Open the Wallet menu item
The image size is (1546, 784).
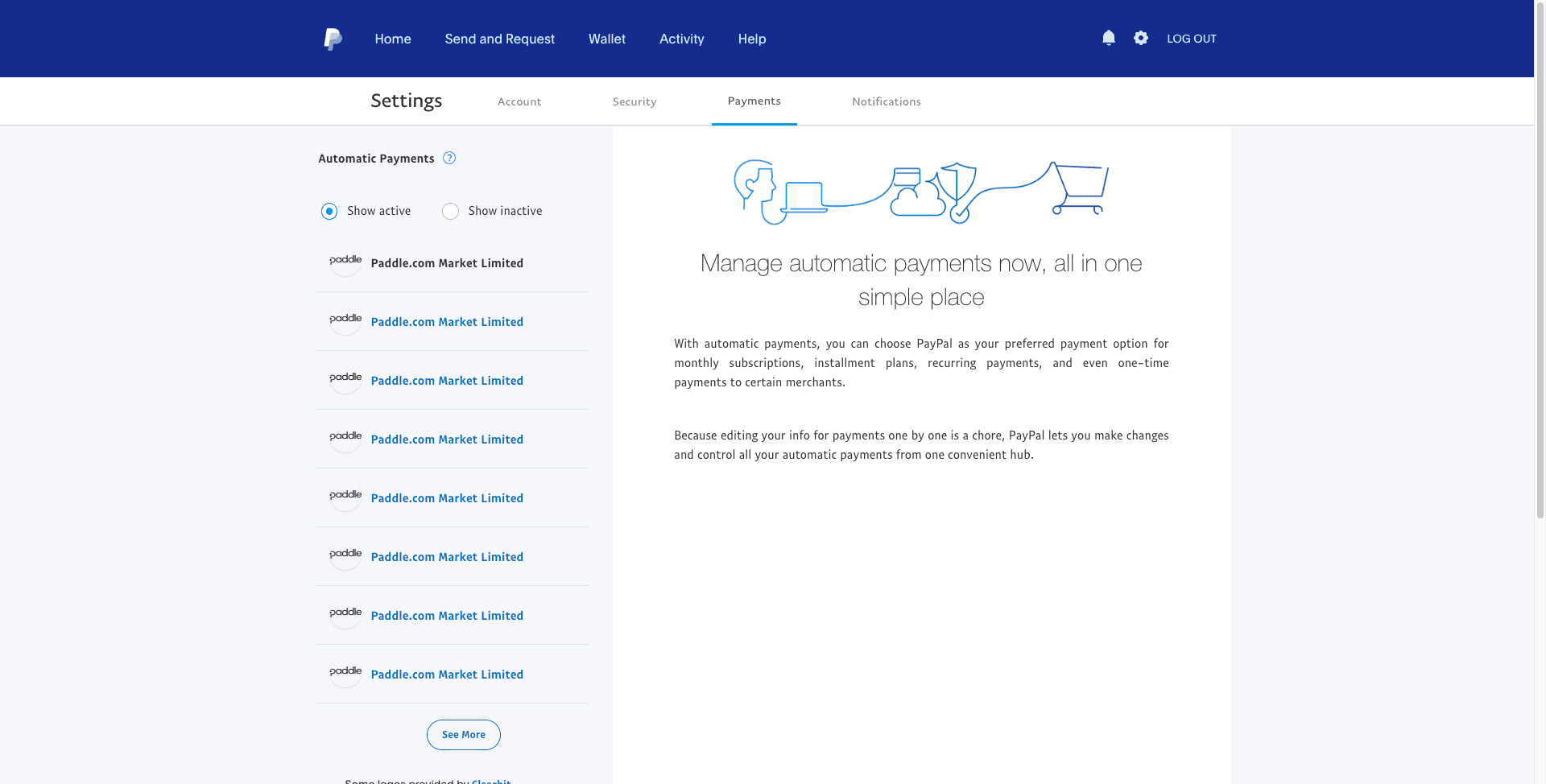(607, 39)
